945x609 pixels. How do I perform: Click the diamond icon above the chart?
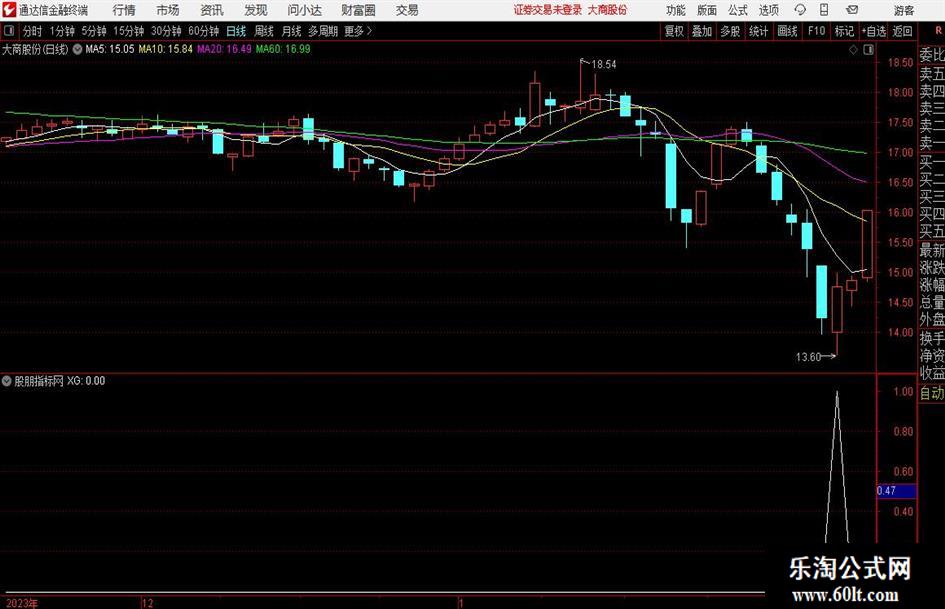point(853,50)
